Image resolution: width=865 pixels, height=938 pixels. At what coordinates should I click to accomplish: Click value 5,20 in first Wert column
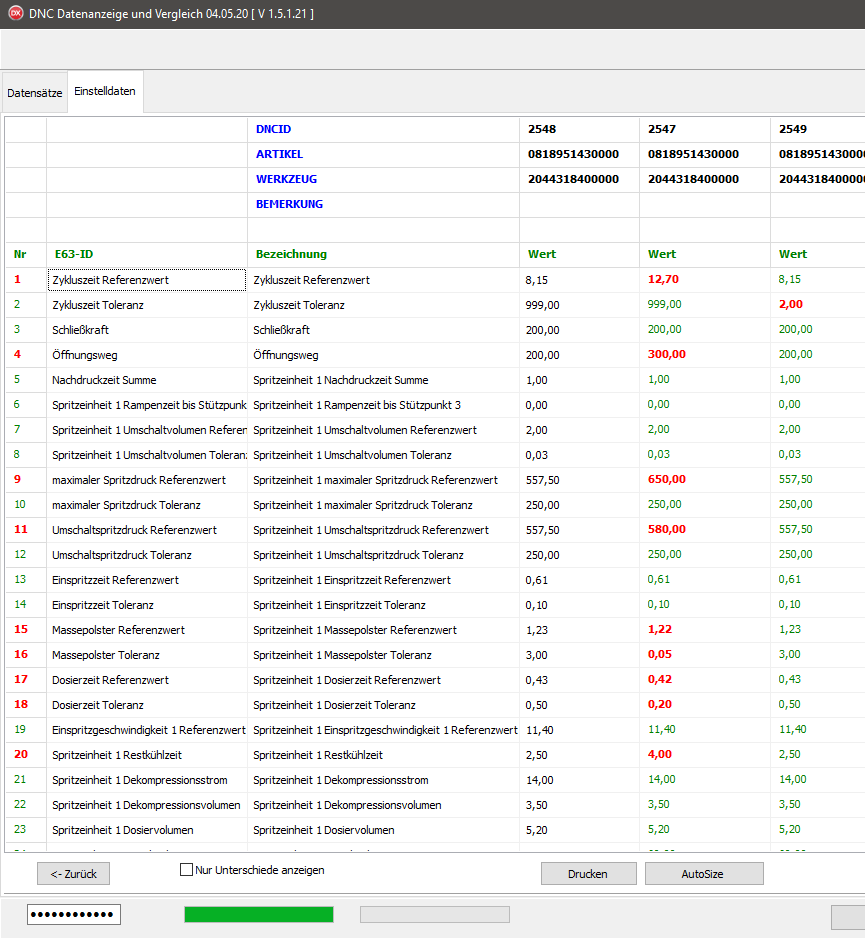pos(537,830)
